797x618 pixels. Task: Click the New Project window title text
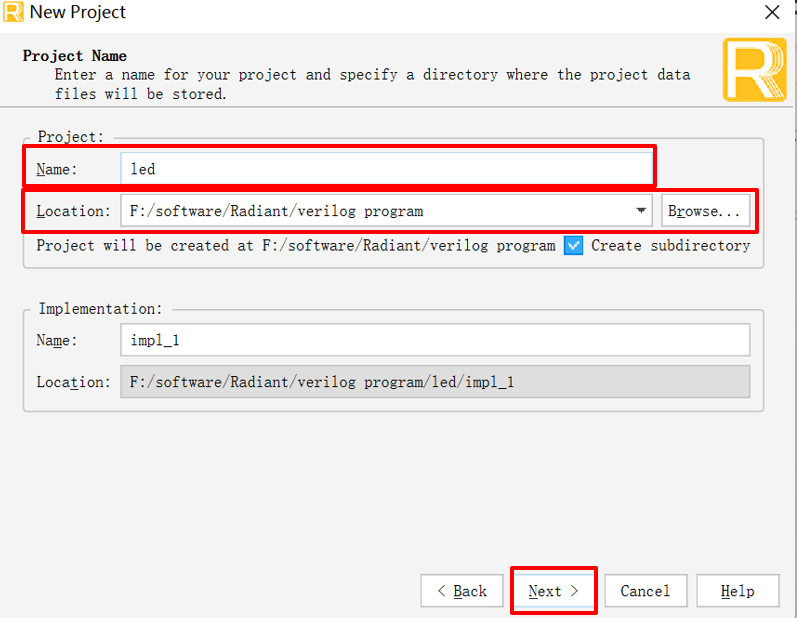(78, 12)
